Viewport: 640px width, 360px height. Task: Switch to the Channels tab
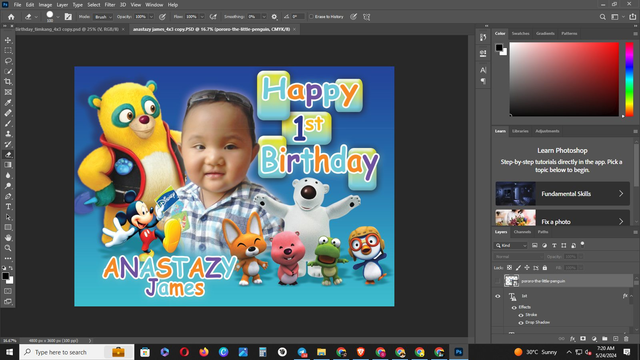click(522, 232)
